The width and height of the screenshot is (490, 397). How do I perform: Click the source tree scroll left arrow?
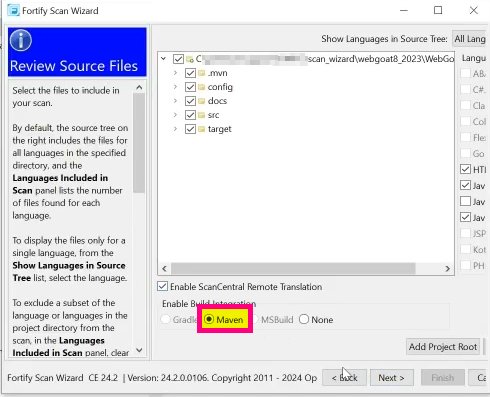[164, 268]
